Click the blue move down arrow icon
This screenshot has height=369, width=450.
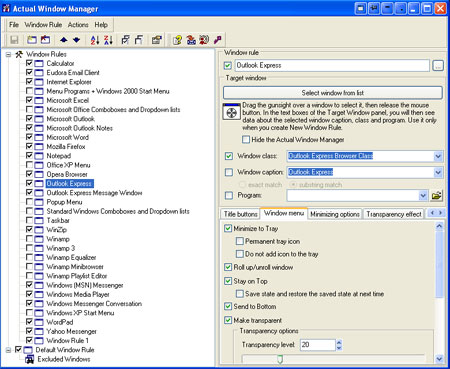point(77,40)
